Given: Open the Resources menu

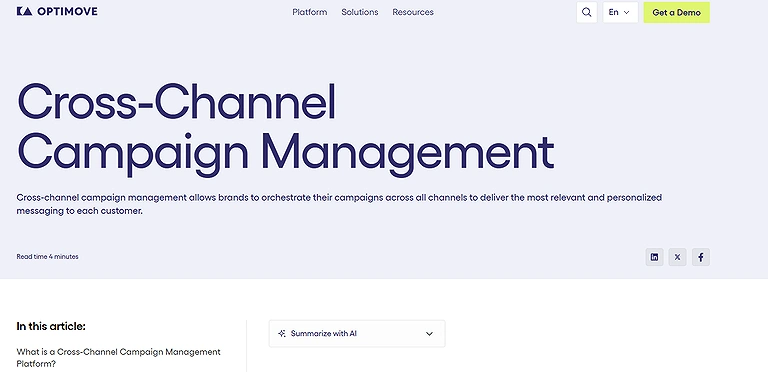Looking at the screenshot, I should (x=413, y=12).
